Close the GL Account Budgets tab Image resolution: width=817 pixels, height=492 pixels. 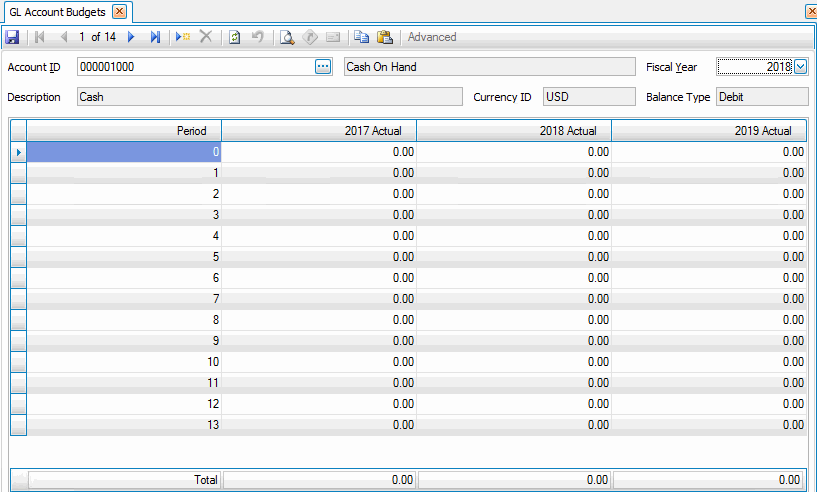coord(119,11)
